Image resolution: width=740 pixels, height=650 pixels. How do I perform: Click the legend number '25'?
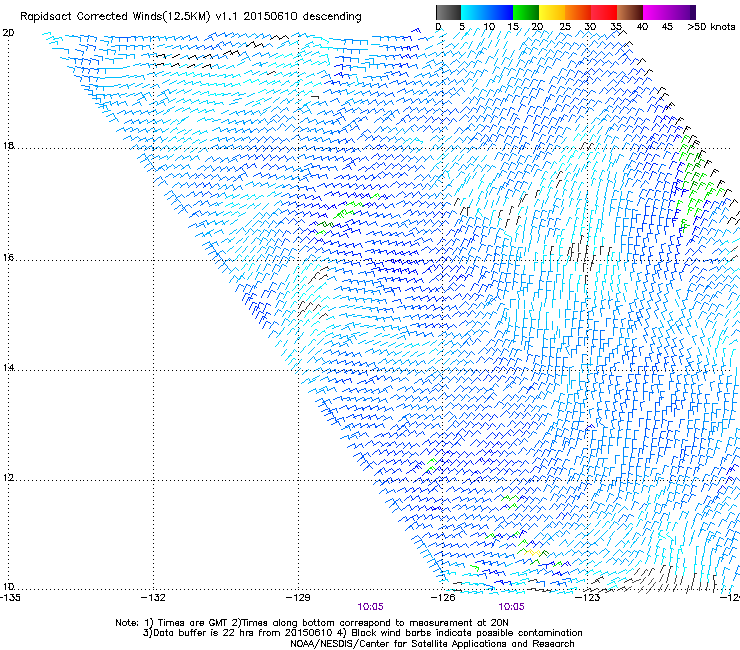[565, 27]
